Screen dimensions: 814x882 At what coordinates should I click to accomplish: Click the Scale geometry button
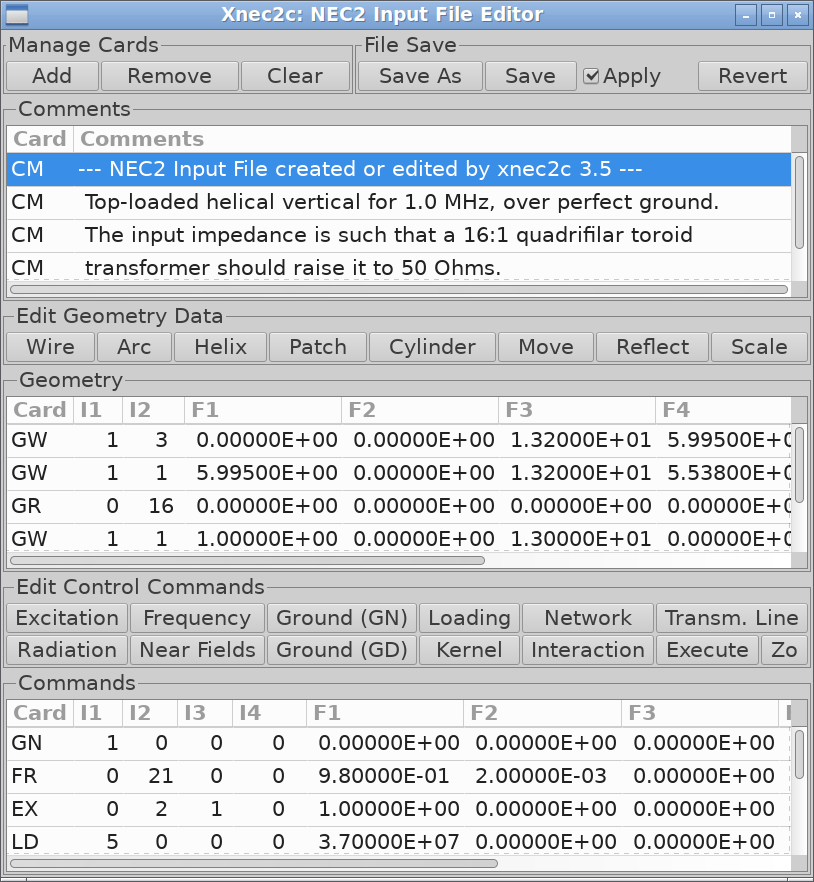click(x=759, y=346)
